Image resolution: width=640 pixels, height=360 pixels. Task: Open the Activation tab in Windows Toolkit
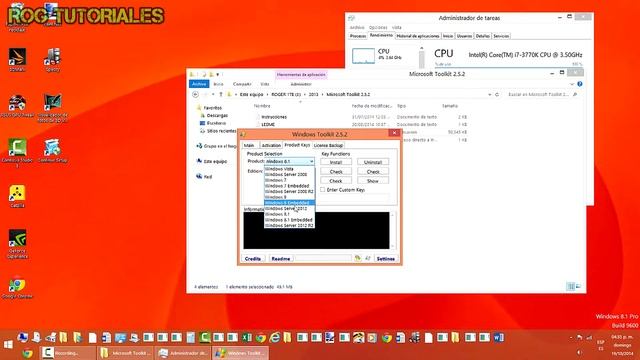pos(271,145)
